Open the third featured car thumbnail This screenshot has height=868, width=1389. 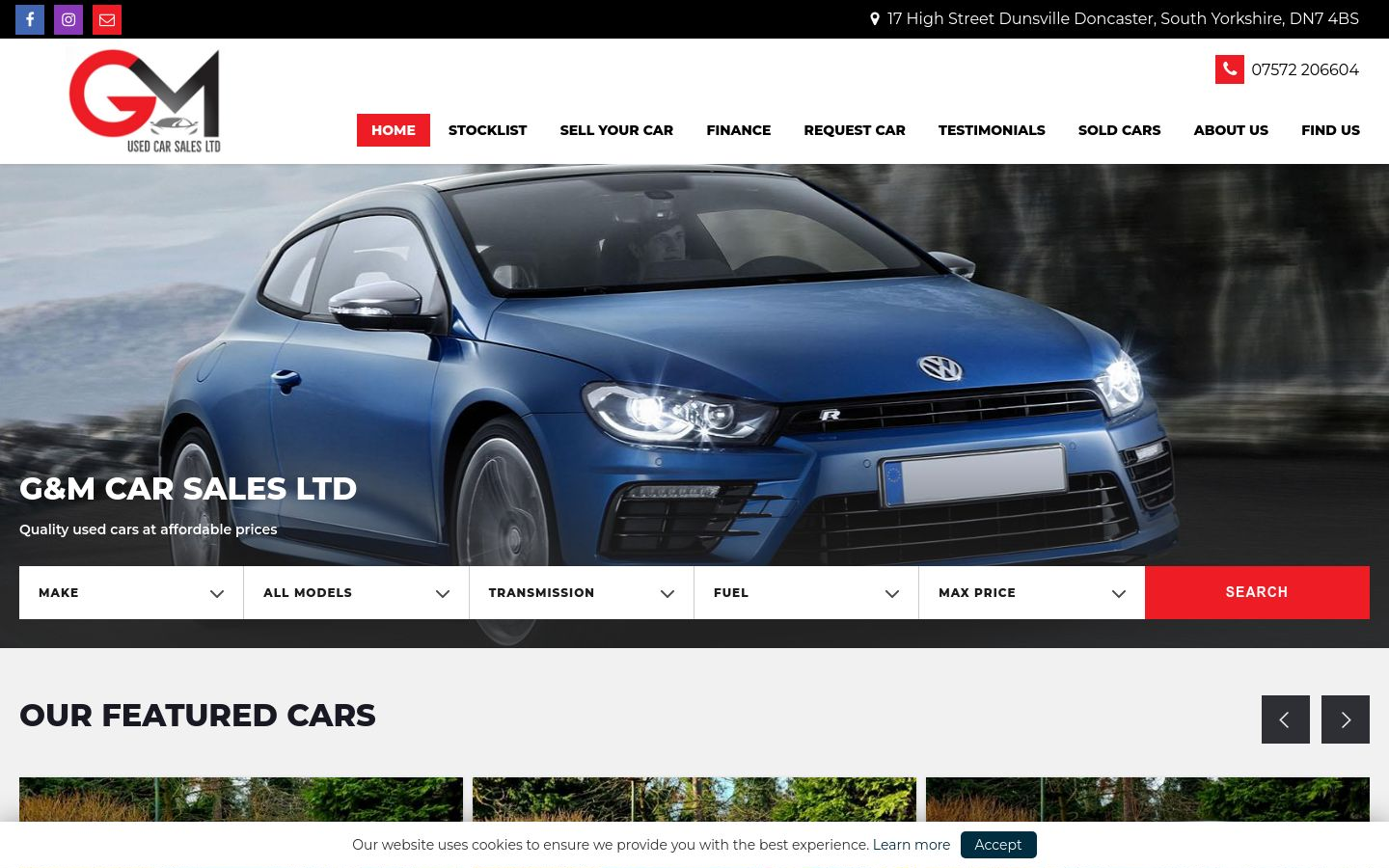(1148, 800)
